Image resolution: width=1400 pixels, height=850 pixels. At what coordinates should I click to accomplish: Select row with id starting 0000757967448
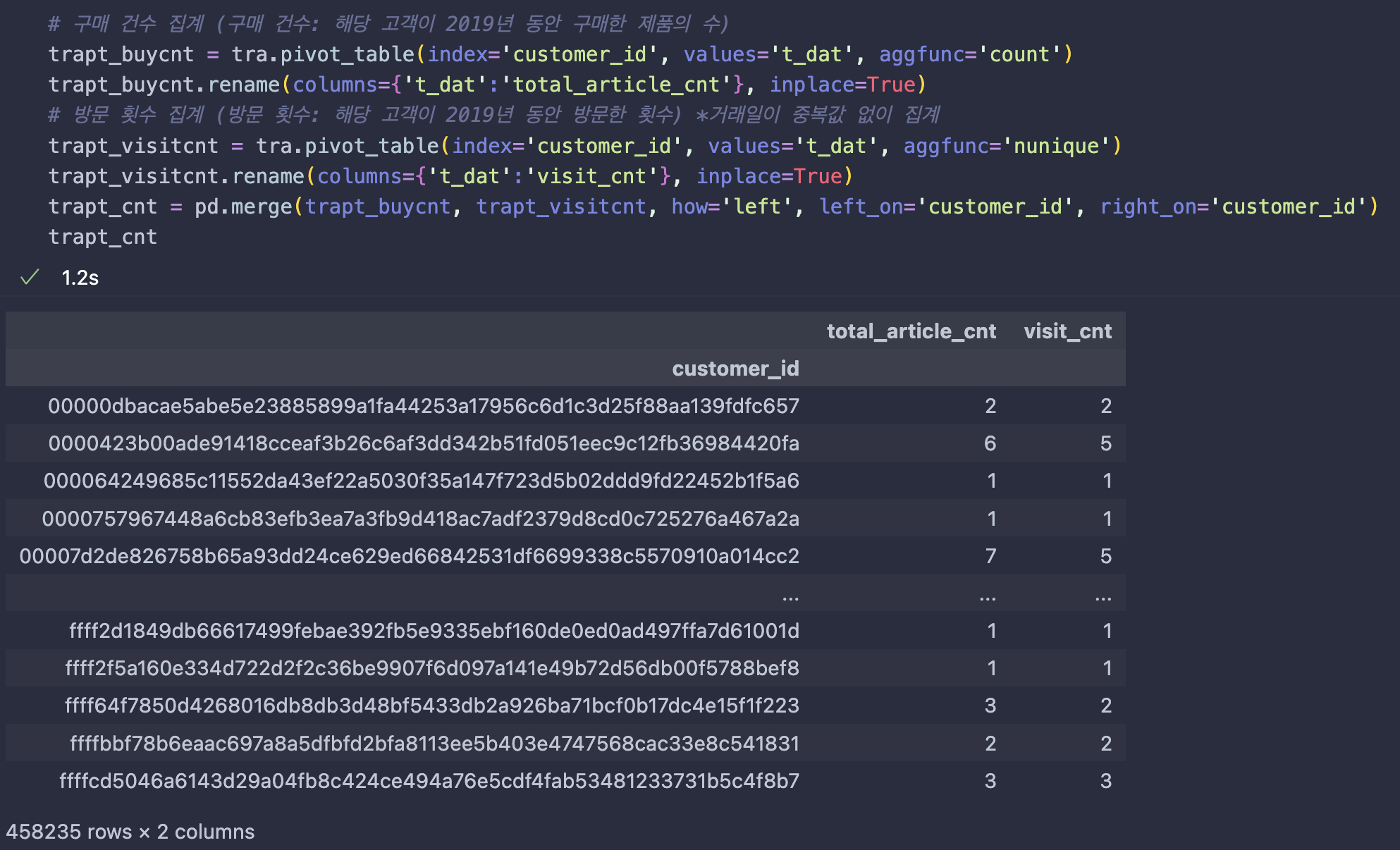coord(420,519)
